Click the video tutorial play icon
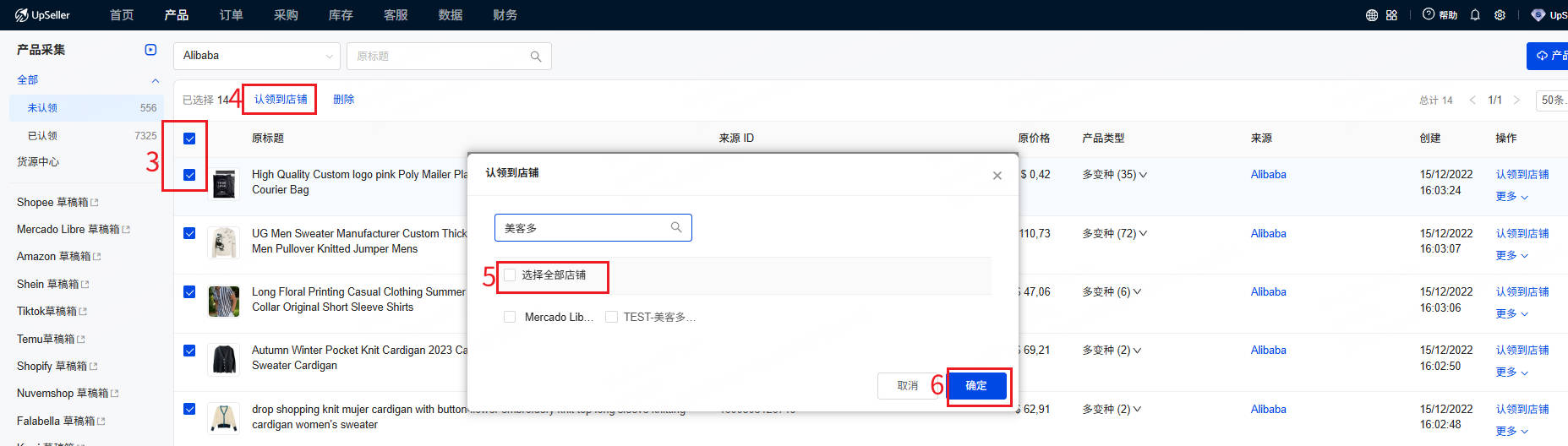This screenshot has width=1568, height=446. point(150,50)
